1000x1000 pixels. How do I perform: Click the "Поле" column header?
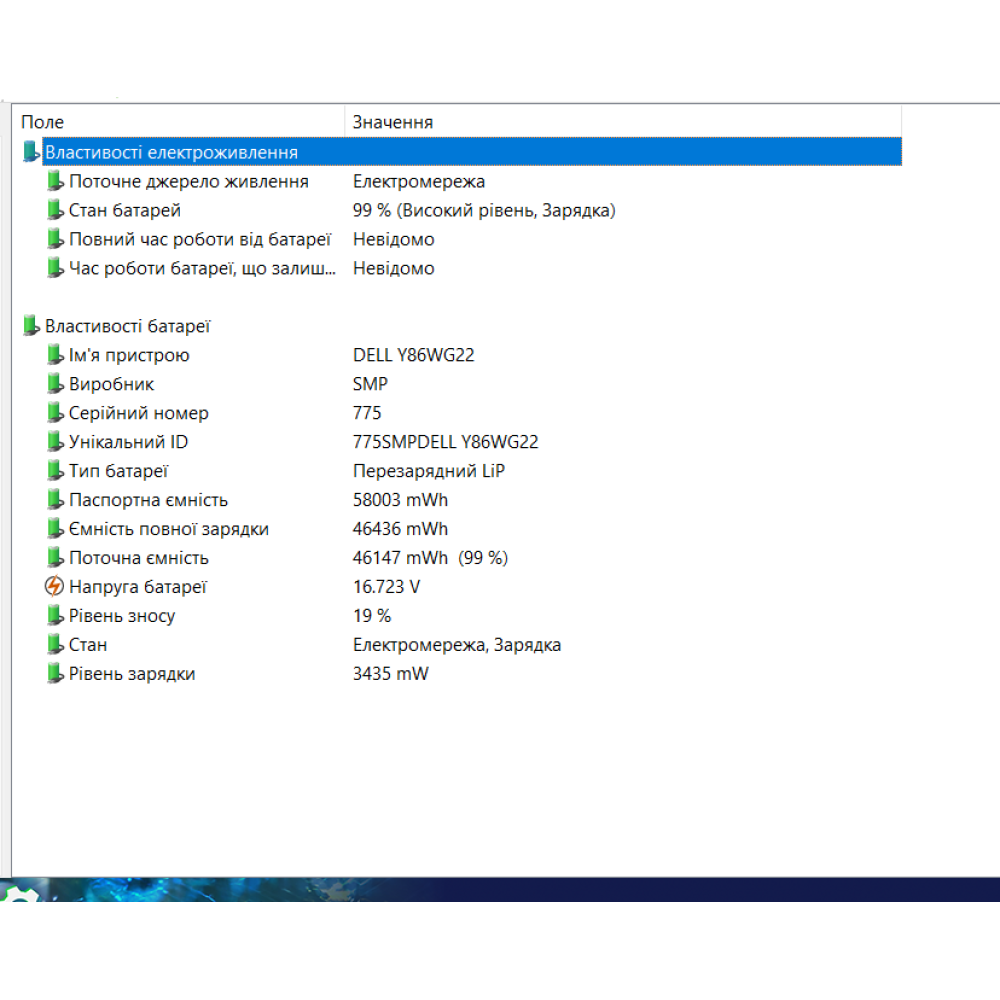click(45, 121)
